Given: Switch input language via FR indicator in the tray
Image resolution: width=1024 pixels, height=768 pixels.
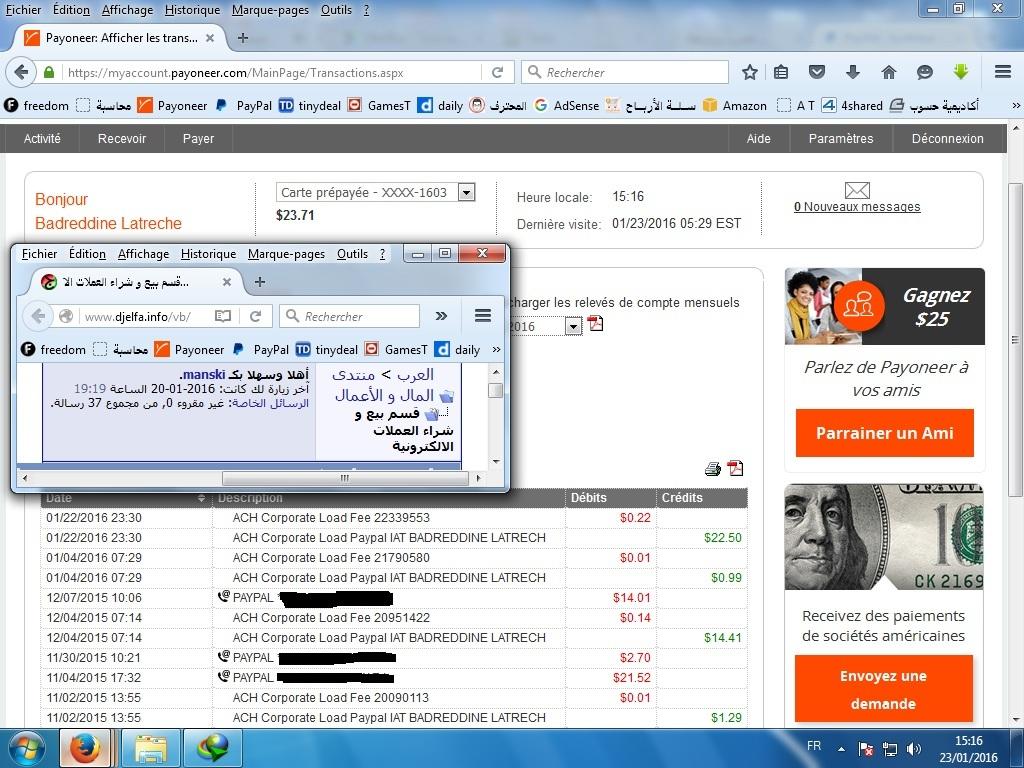Looking at the screenshot, I should [x=814, y=746].
